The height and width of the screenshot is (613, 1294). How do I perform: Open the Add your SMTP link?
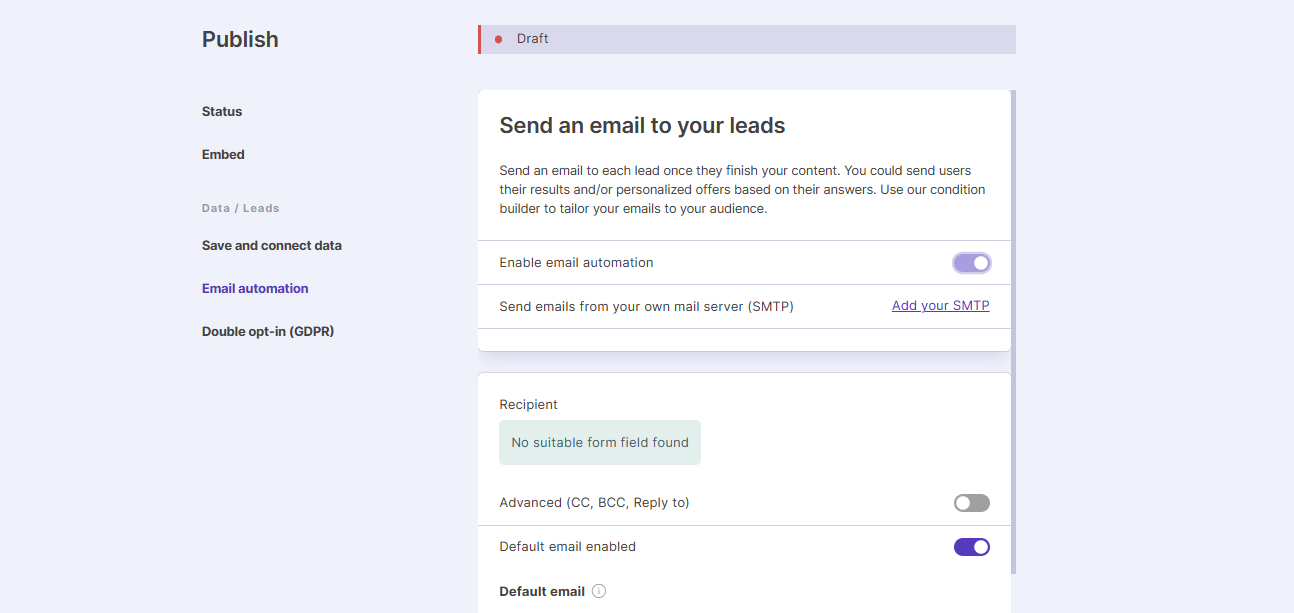940,305
